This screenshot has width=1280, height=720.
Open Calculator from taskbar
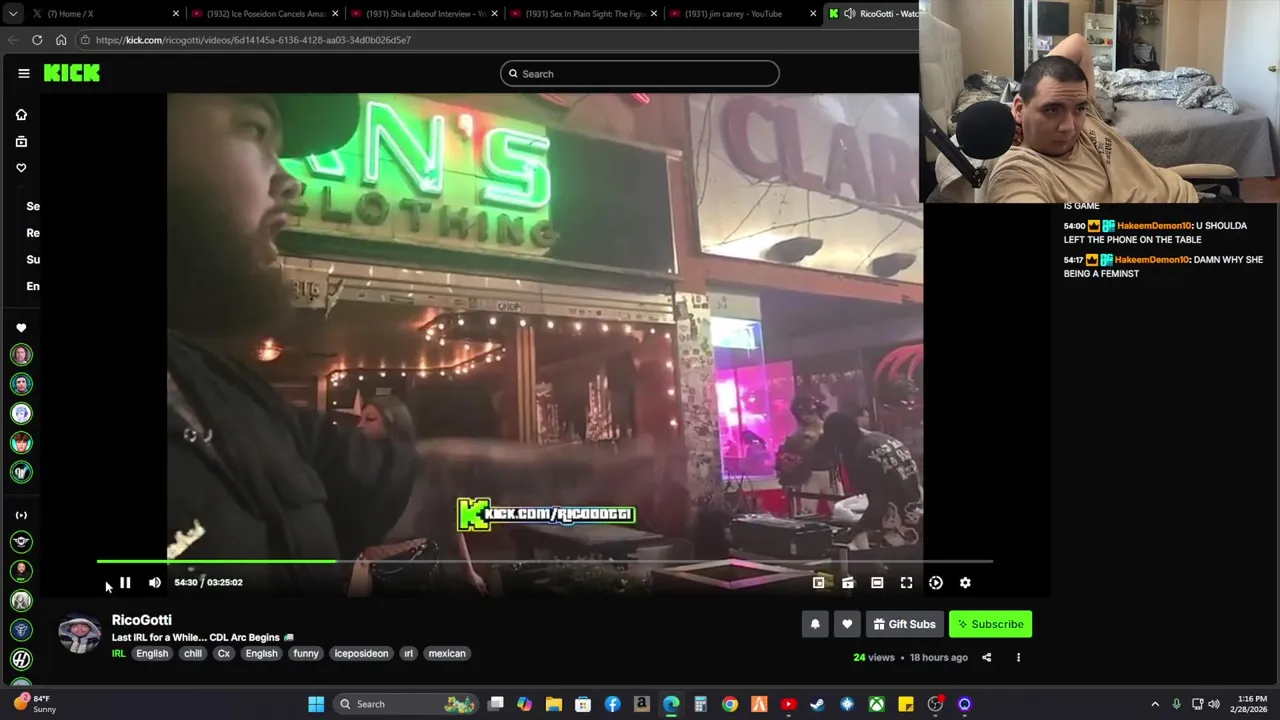coord(700,704)
